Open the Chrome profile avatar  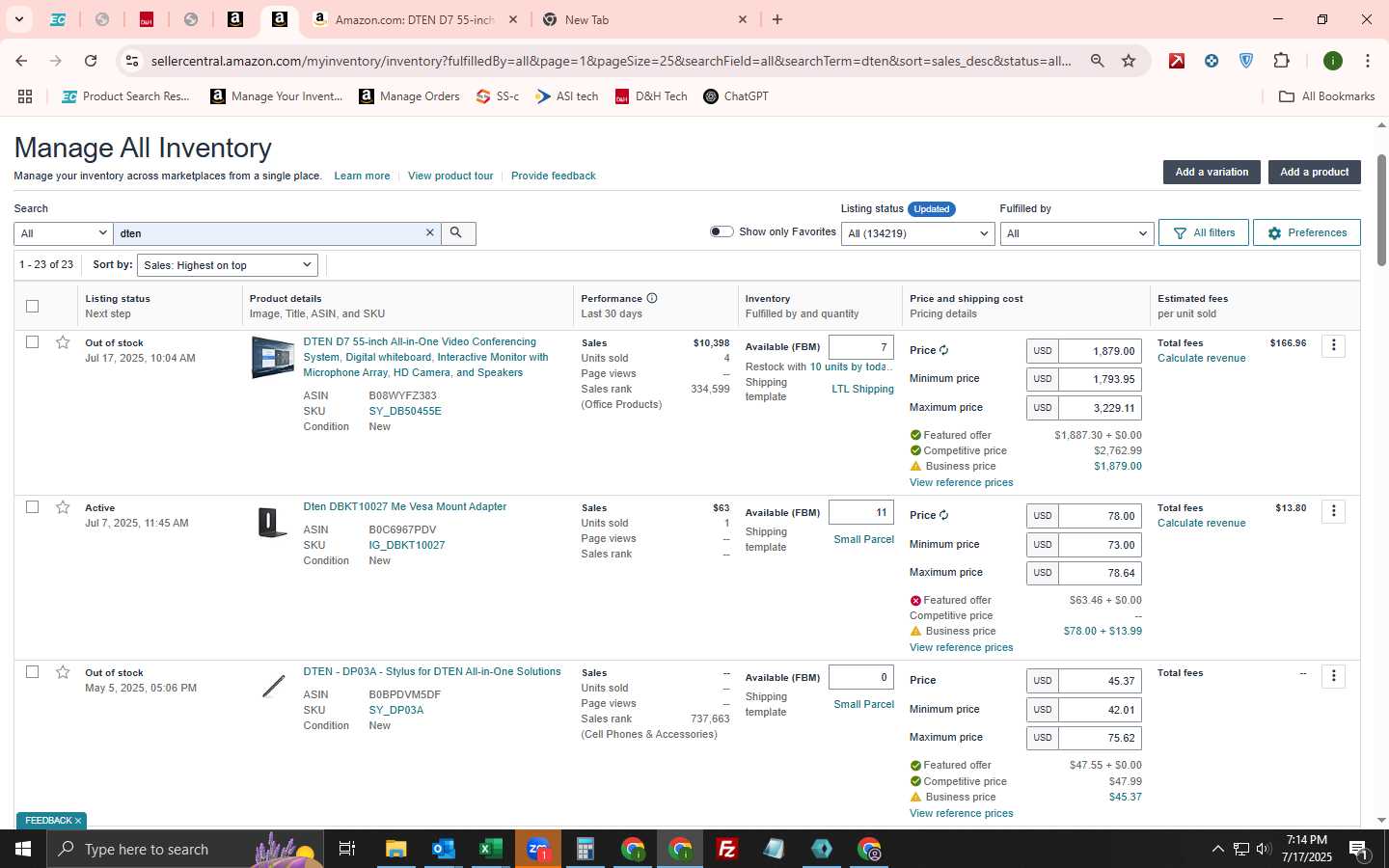point(1333,61)
